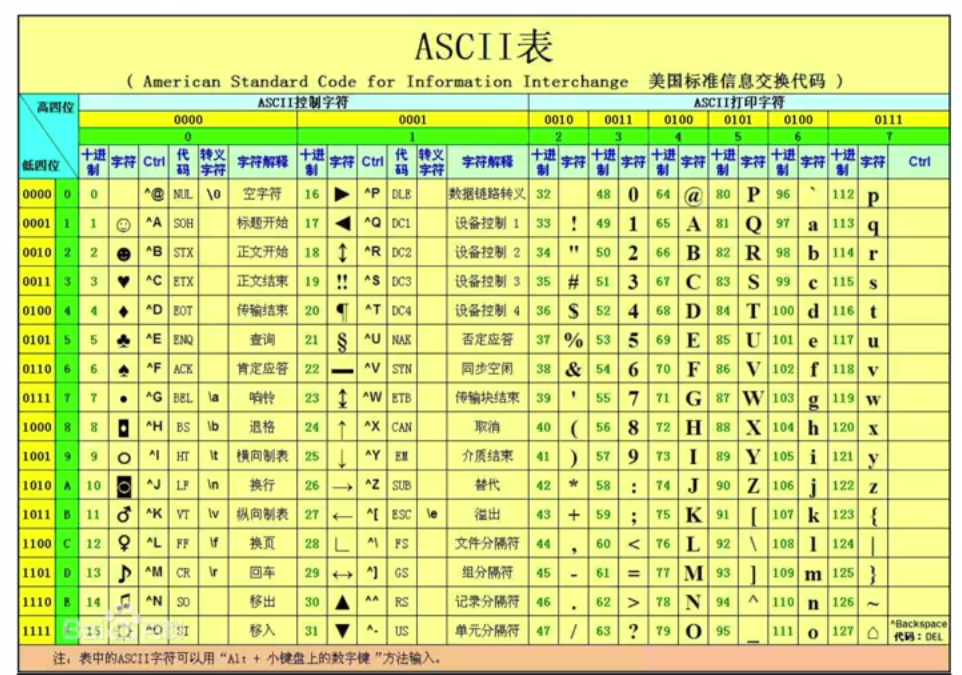Select the right-pointing triangle for decimal 16
Image resolution: width=962 pixels, height=675 pixels.
(x=342, y=195)
